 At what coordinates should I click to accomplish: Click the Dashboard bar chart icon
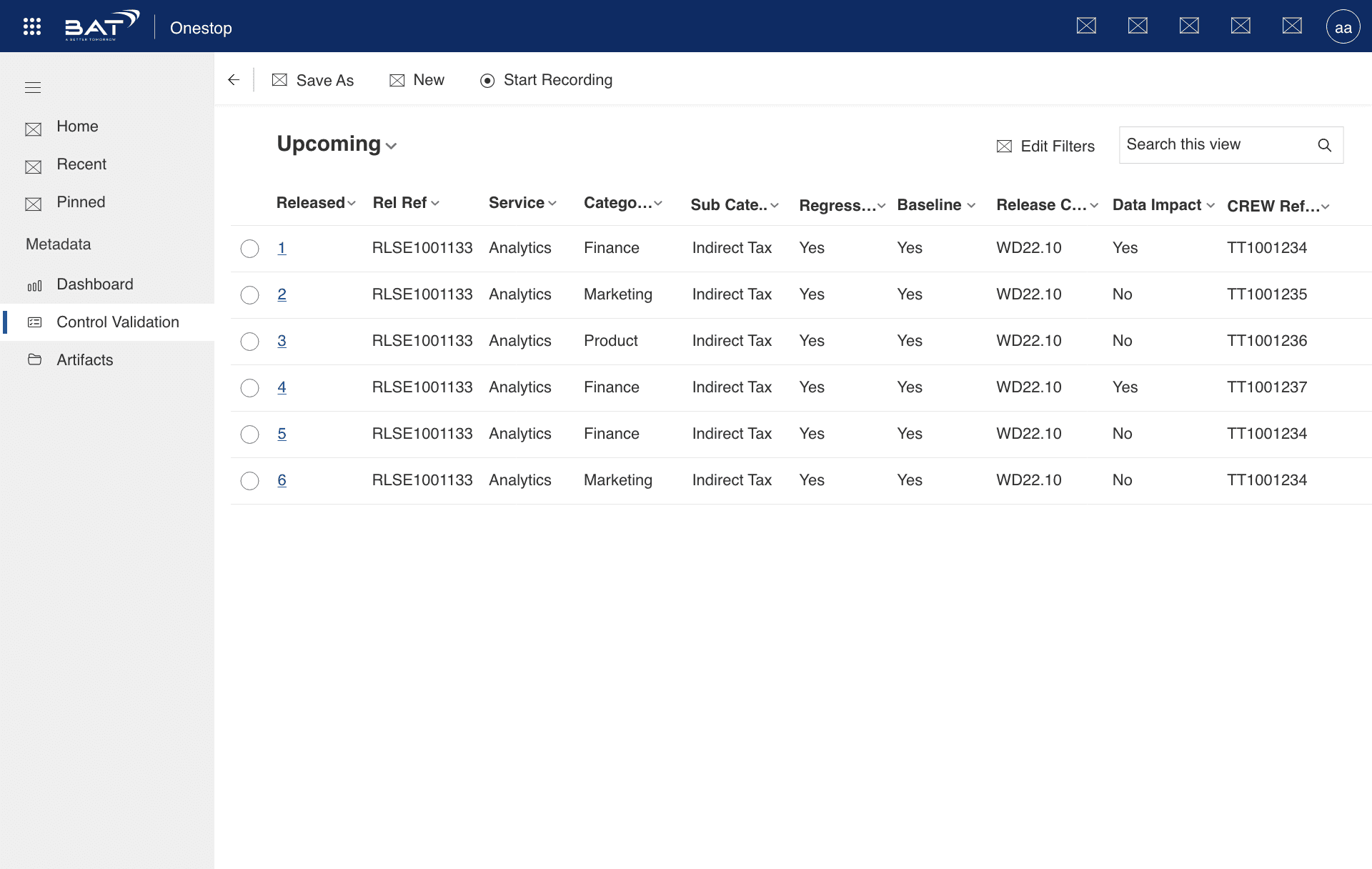[34, 285]
